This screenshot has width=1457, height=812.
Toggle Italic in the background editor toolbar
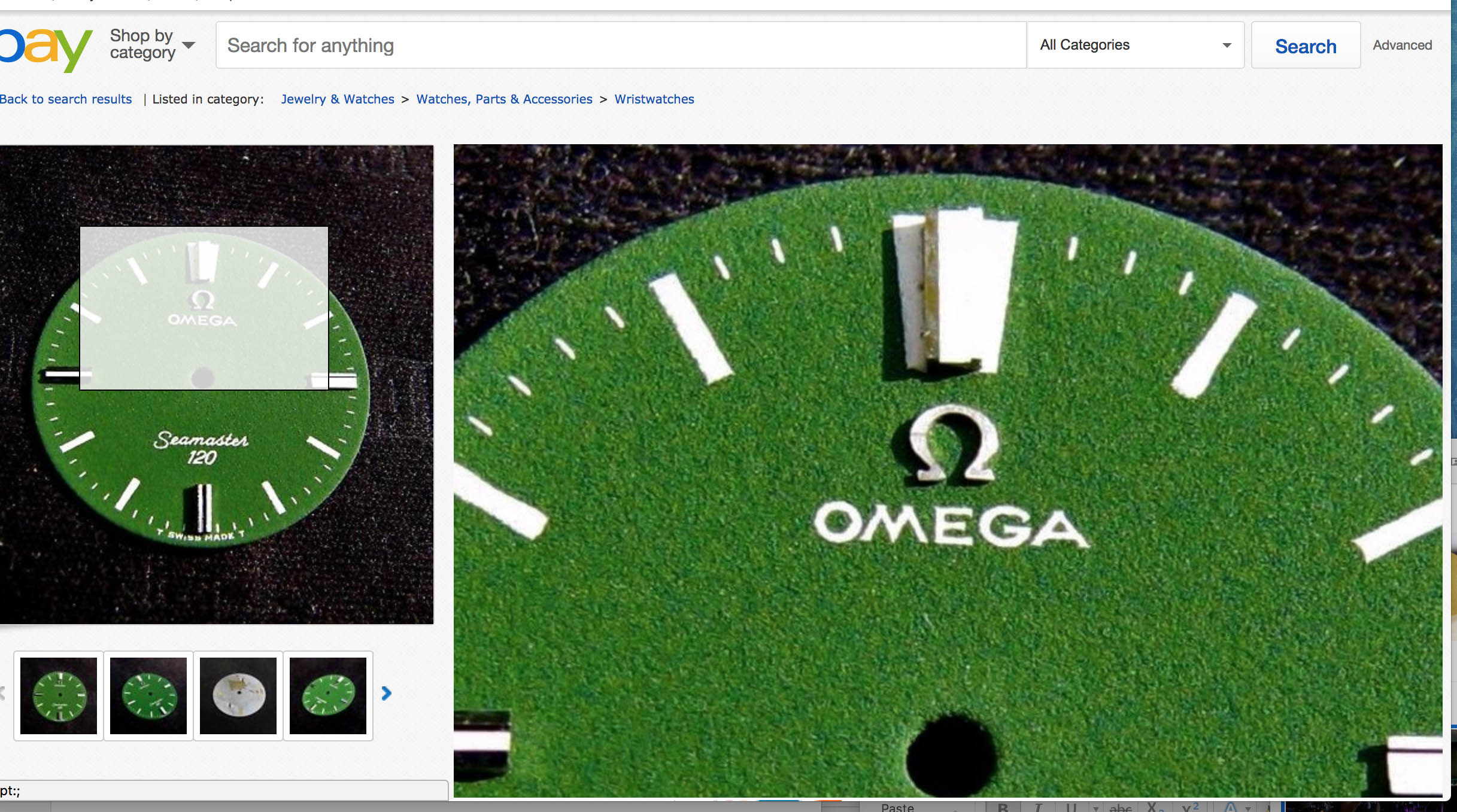(x=1038, y=807)
